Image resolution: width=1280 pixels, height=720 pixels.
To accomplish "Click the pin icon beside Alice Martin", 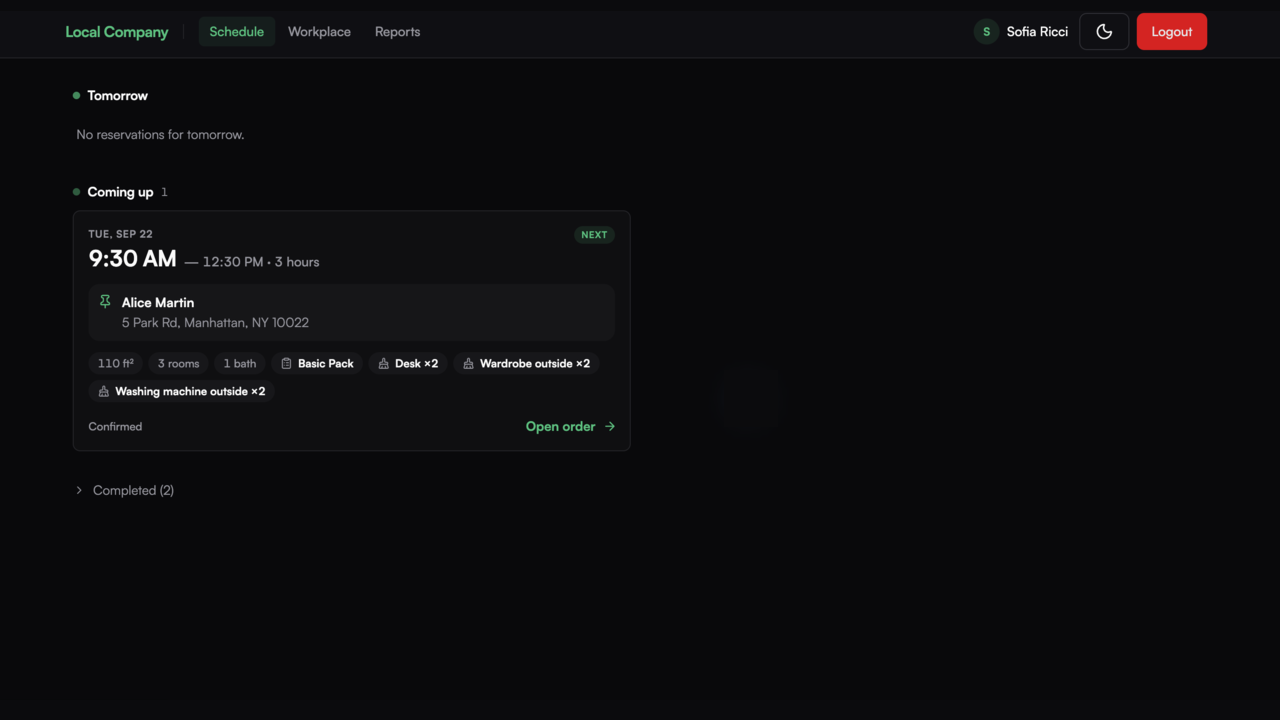I will (x=105, y=302).
